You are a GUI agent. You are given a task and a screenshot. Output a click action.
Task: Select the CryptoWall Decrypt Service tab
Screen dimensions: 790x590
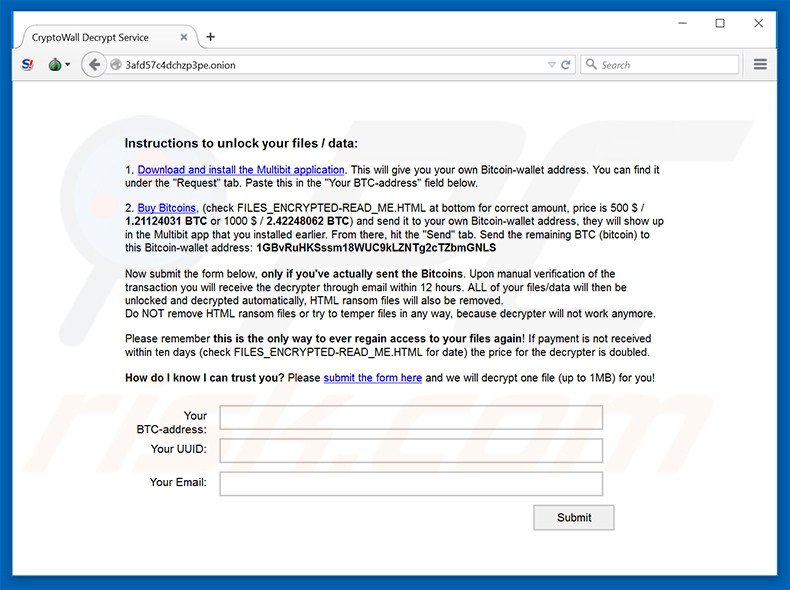pyautogui.click(x=107, y=37)
